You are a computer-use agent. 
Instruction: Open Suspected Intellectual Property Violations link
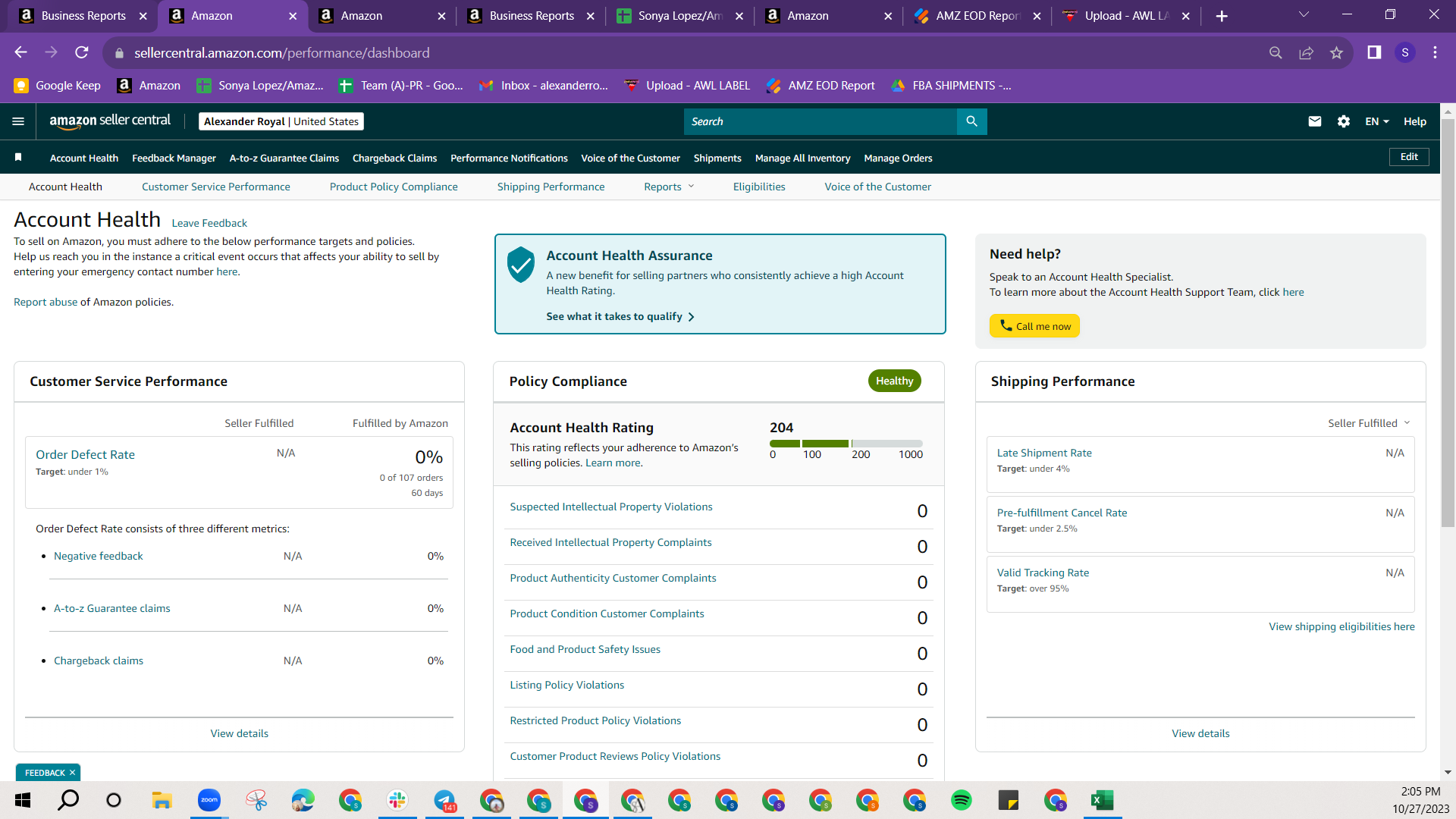pos(611,507)
